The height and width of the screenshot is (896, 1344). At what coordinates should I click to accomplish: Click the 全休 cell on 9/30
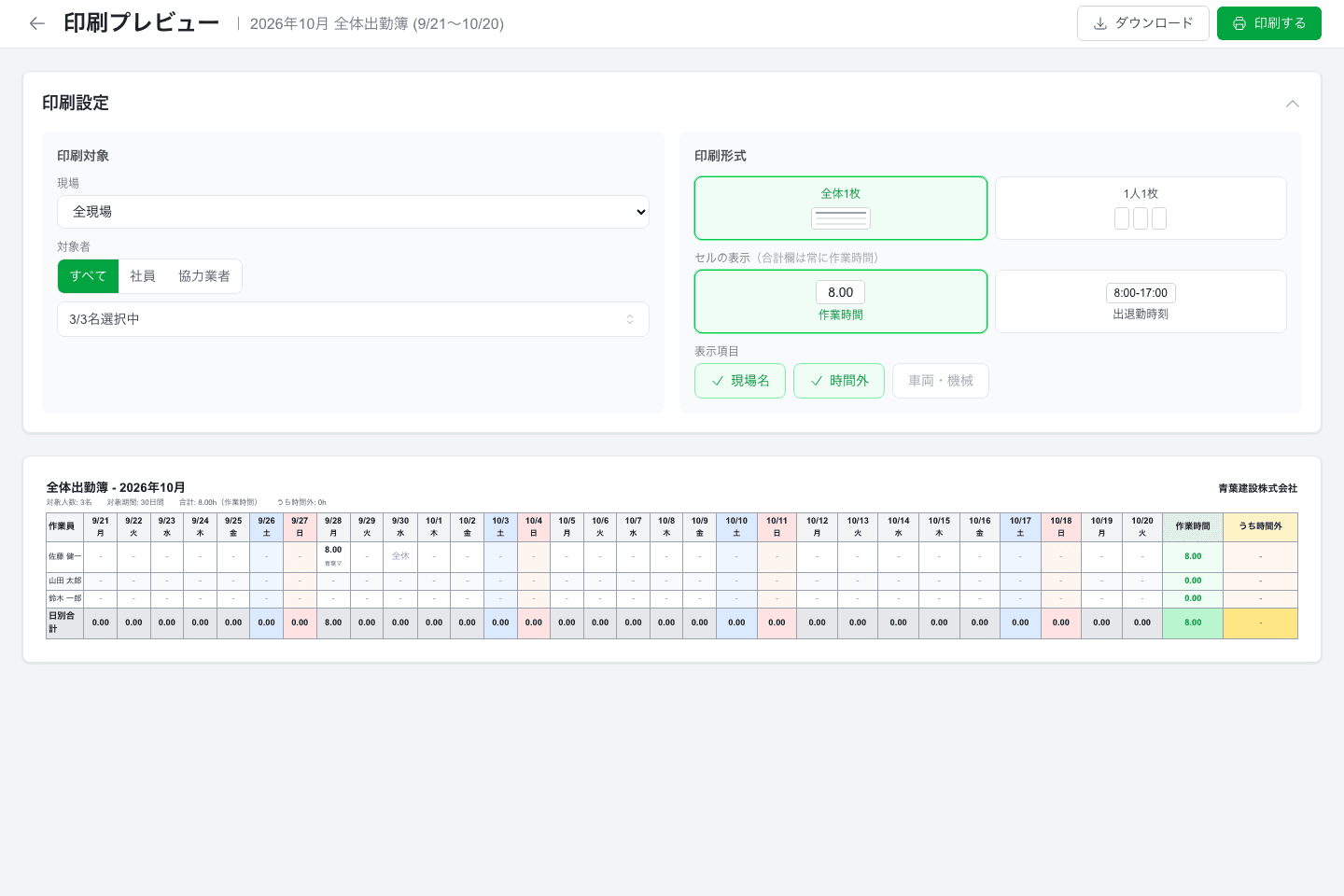[x=400, y=556]
